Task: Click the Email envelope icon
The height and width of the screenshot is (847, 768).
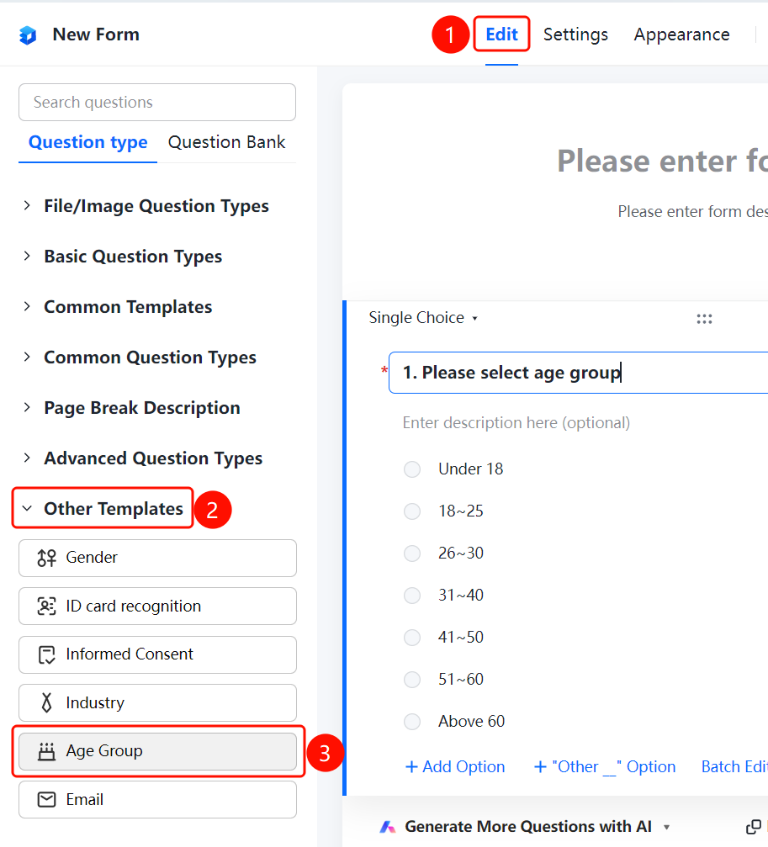Action: 46,799
